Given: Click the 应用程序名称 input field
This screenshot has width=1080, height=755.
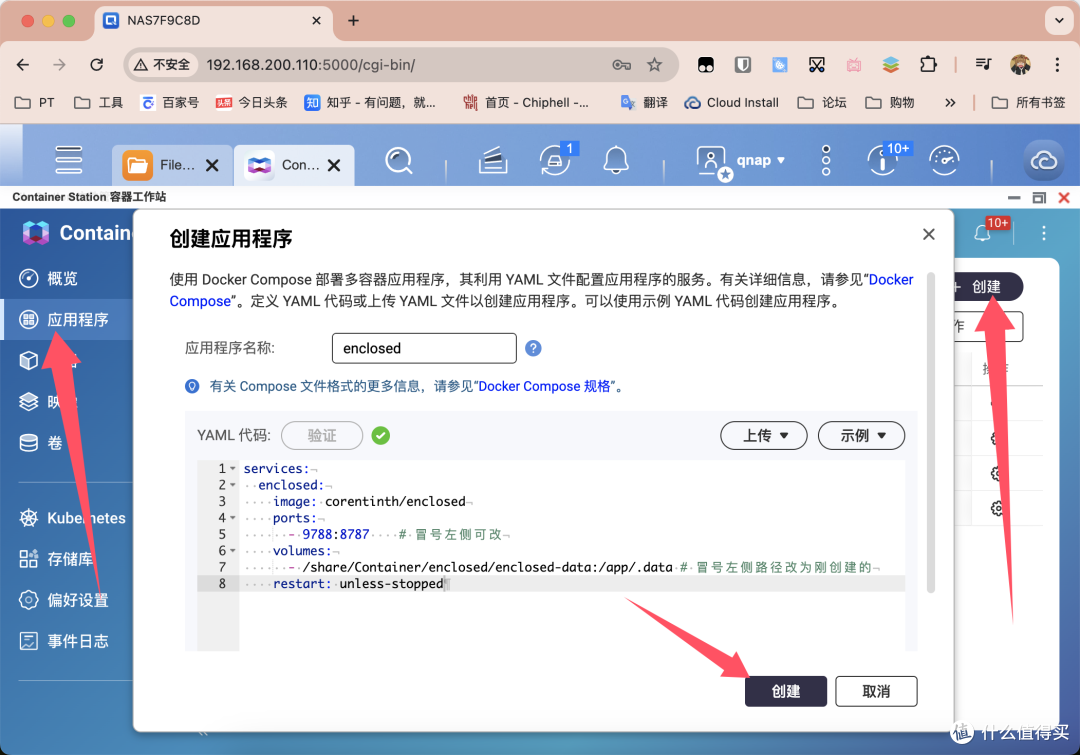Looking at the screenshot, I should [423, 348].
